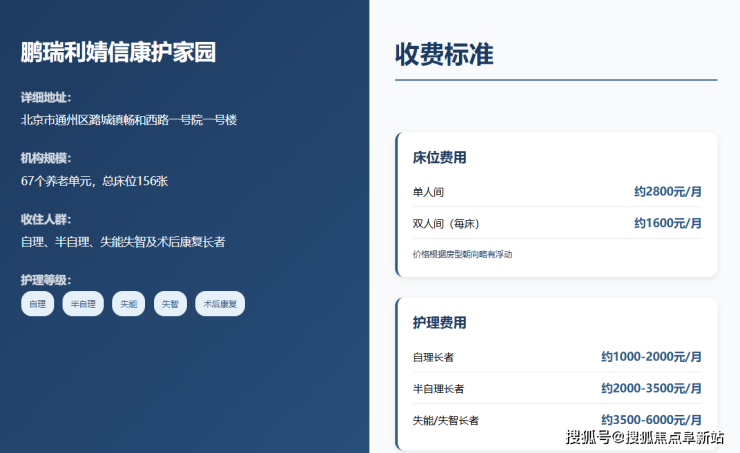Click the 收住人群 label
The width and height of the screenshot is (740, 453).
tap(46, 219)
